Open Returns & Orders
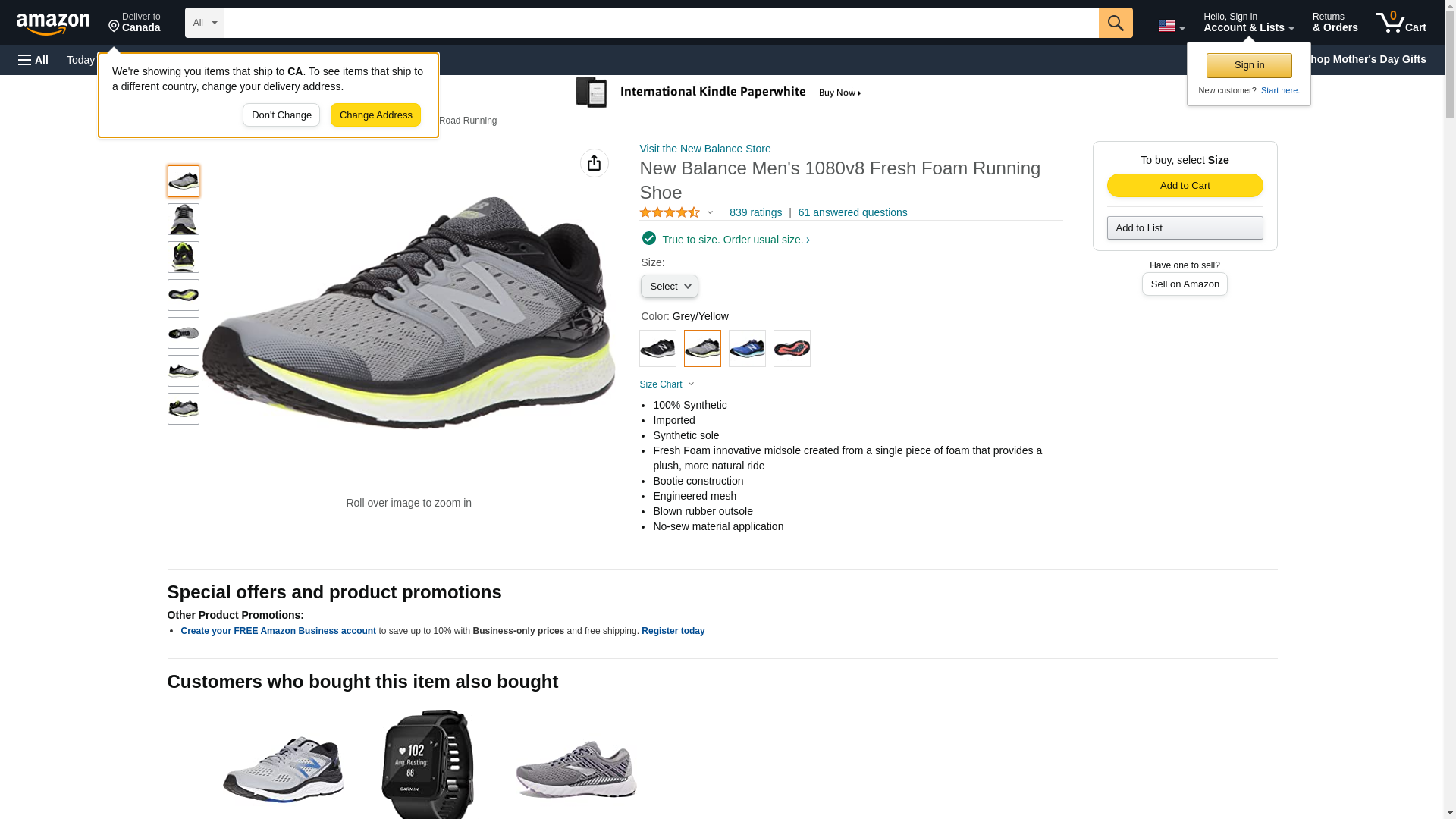This screenshot has width=1456, height=819. coord(1335,23)
